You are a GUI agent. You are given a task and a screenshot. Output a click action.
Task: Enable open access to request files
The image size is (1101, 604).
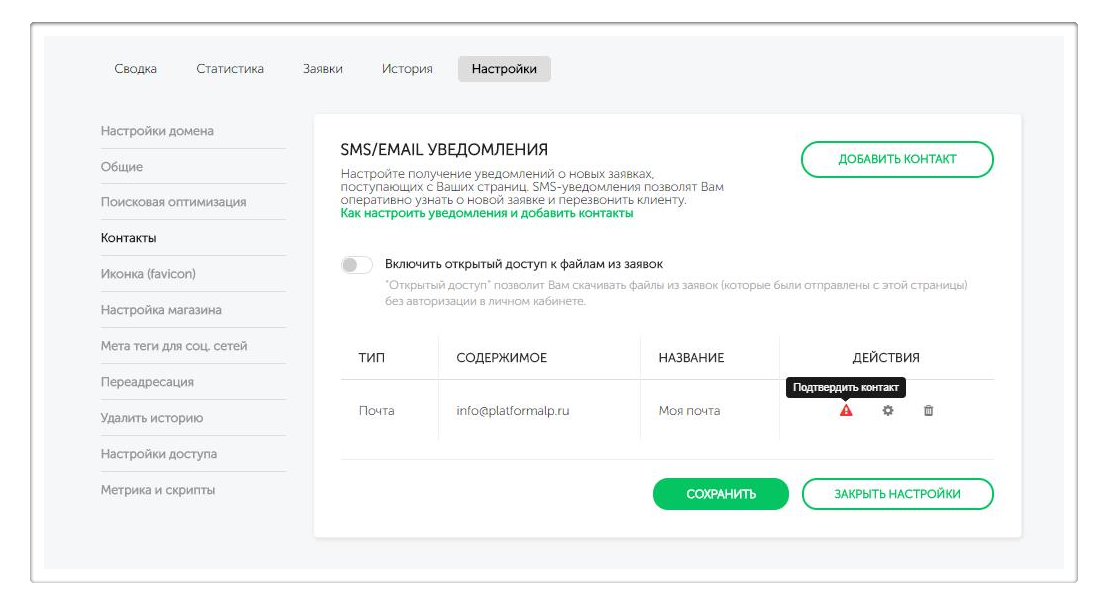coord(357,265)
